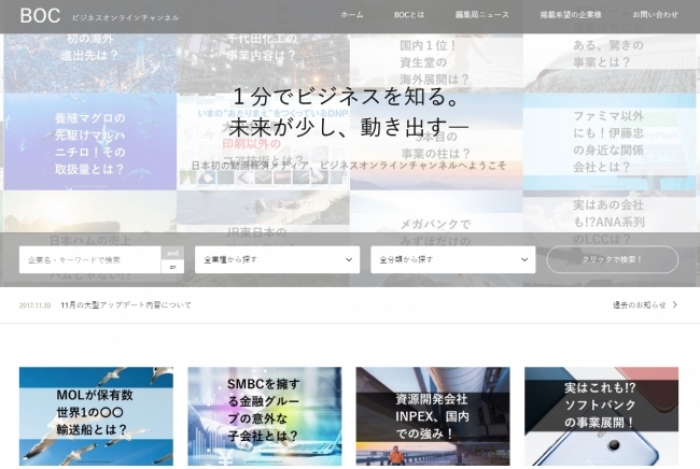Image resolution: width=700 pixels, height=469 pixels.
Task: Open the 全分類から探す category dropdown
Action: coord(453,260)
